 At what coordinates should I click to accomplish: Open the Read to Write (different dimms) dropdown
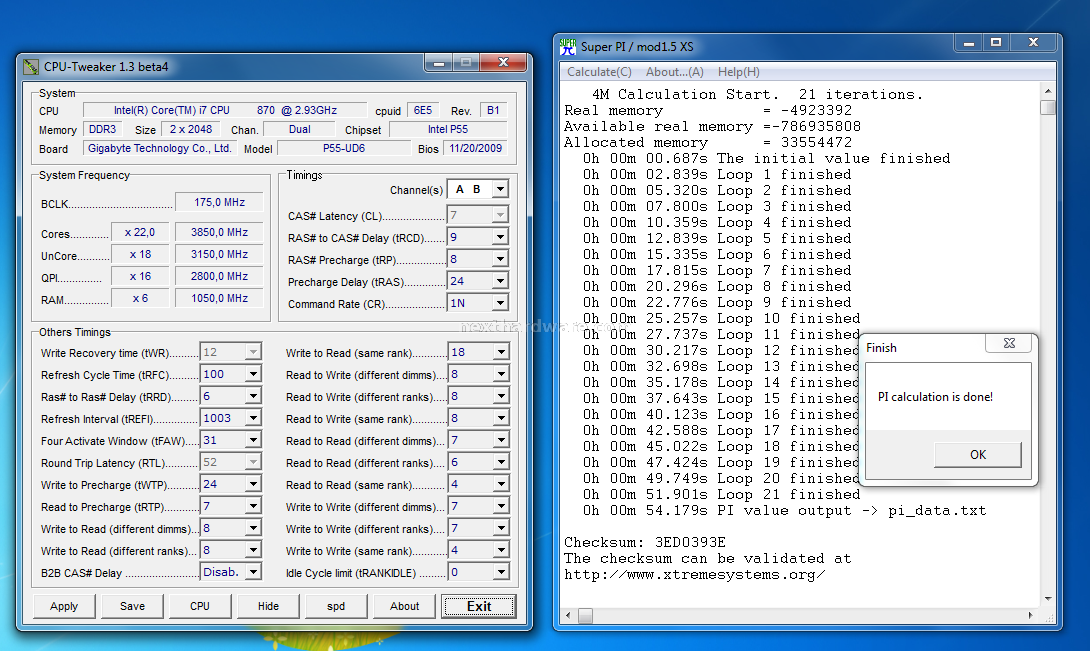point(501,374)
